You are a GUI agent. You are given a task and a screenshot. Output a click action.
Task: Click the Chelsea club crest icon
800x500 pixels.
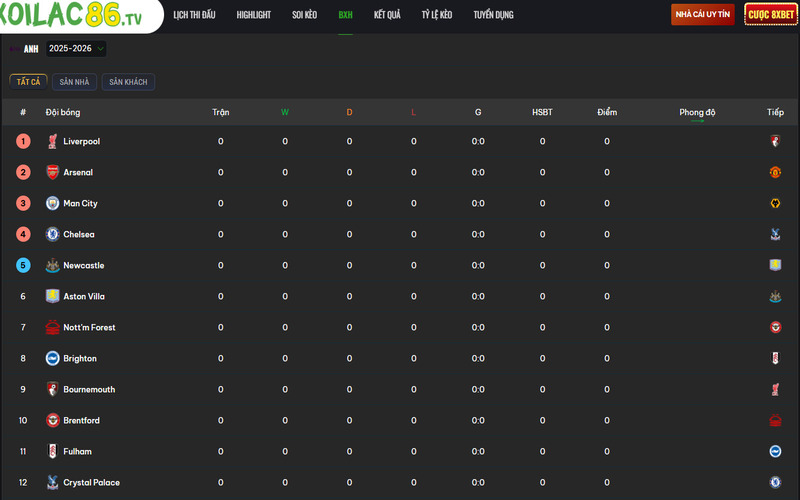pyautogui.click(x=53, y=234)
